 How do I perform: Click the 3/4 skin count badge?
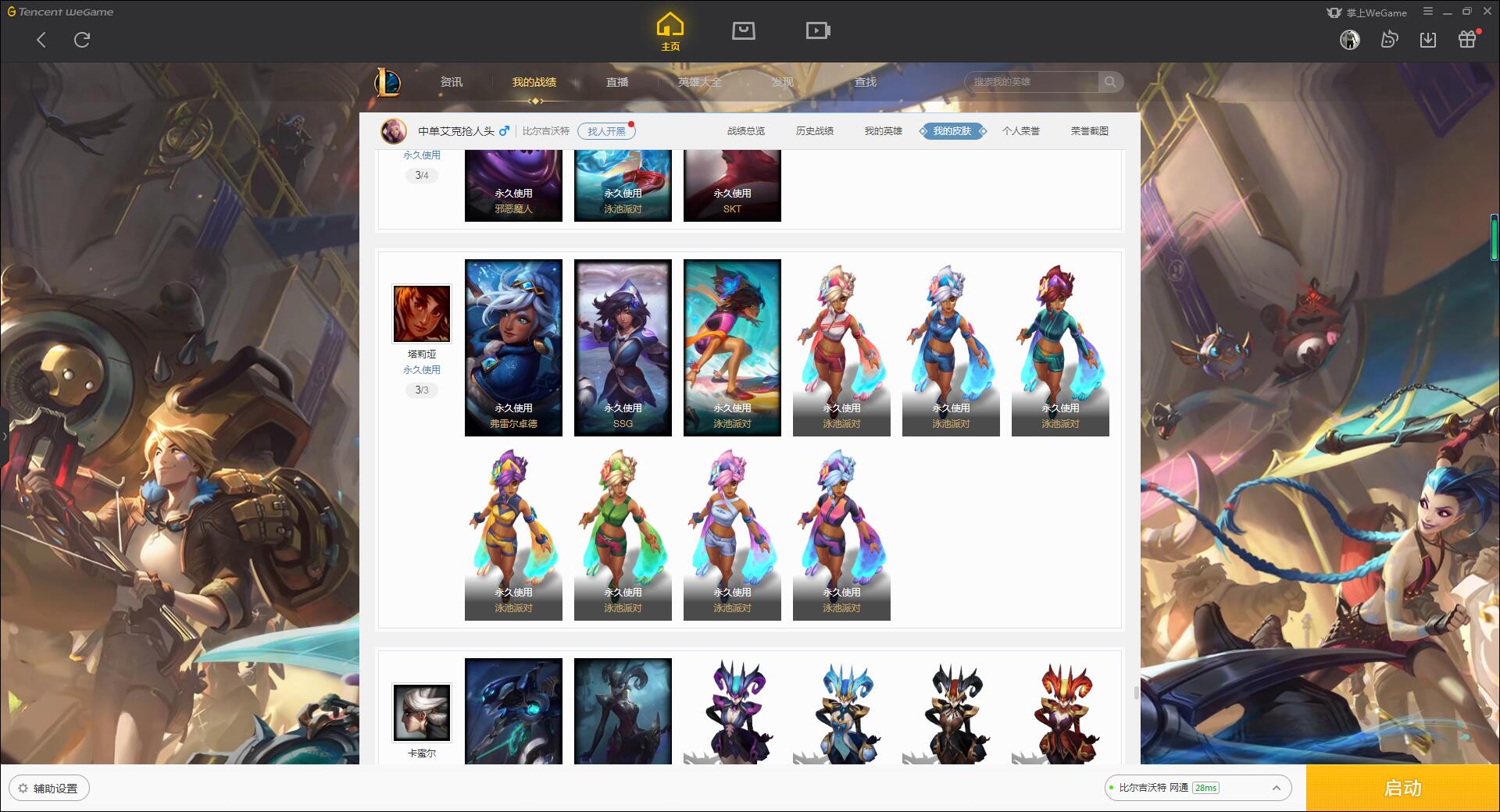pyautogui.click(x=422, y=175)
